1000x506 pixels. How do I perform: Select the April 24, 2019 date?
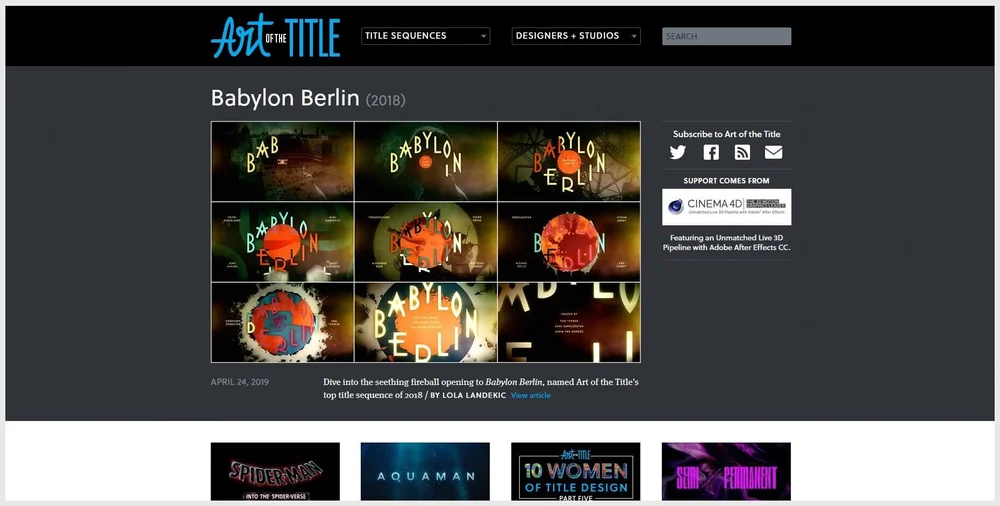tap(240, 382)
